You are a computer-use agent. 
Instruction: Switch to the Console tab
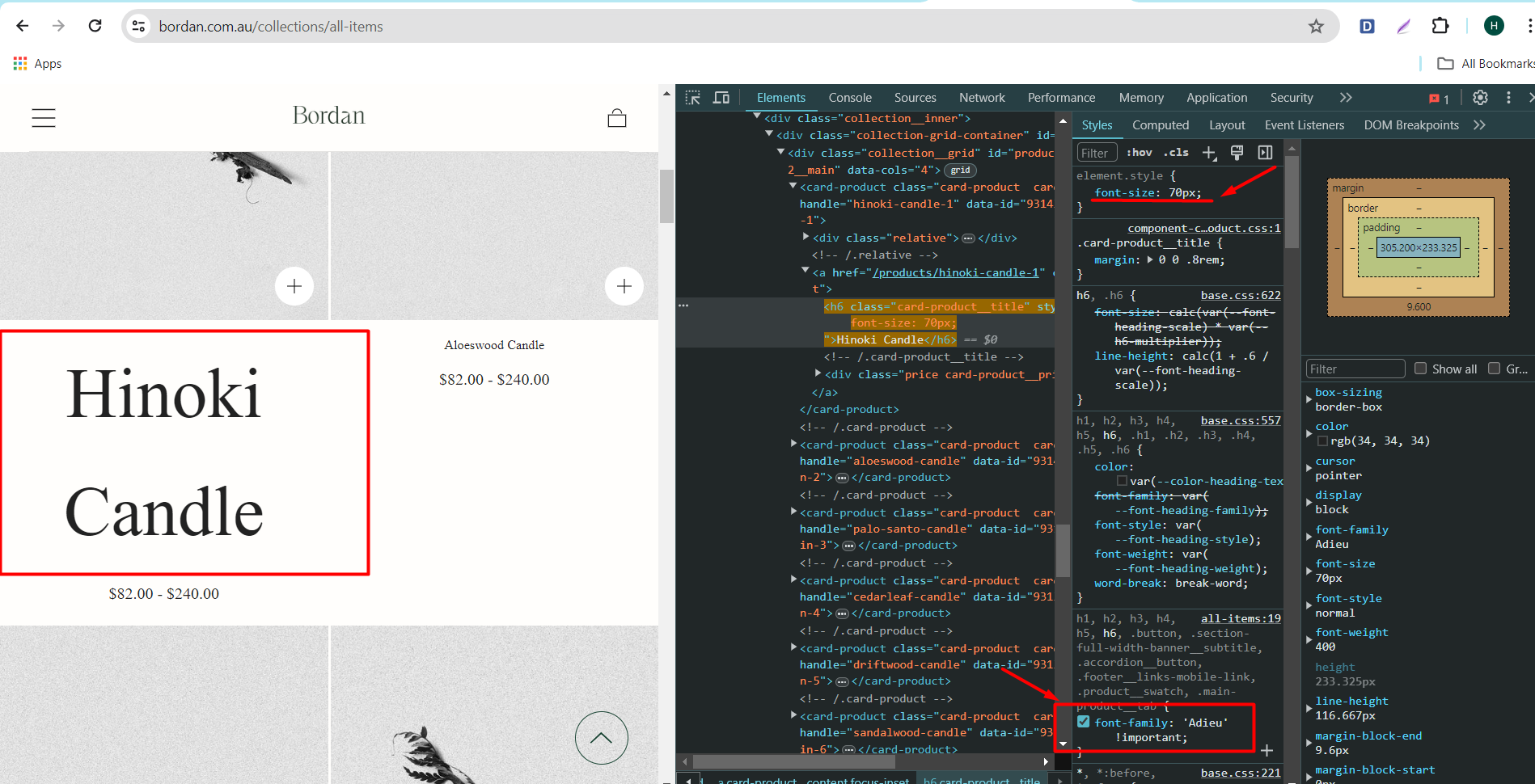849,98
